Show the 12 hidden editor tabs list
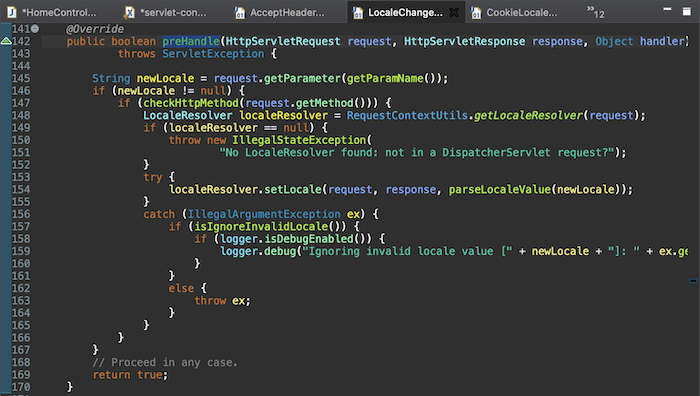The image size is (700, 396). pyautogui.click(x=596, y=12)
